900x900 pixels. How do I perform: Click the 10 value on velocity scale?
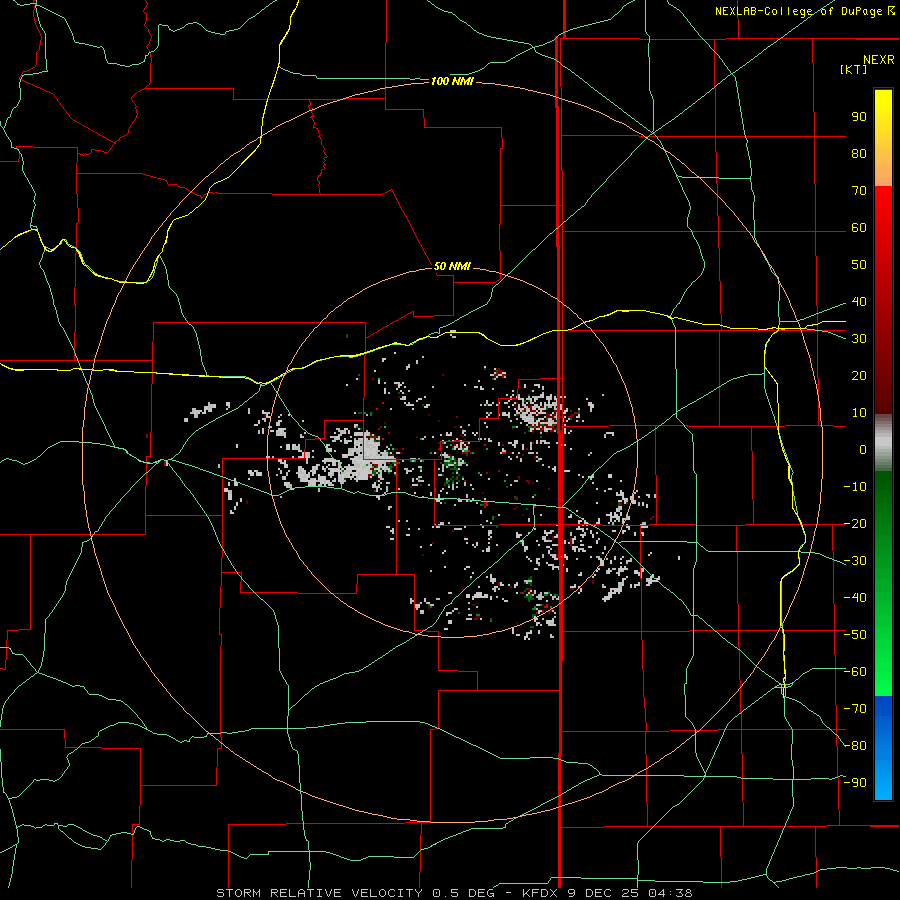(859, 413)
